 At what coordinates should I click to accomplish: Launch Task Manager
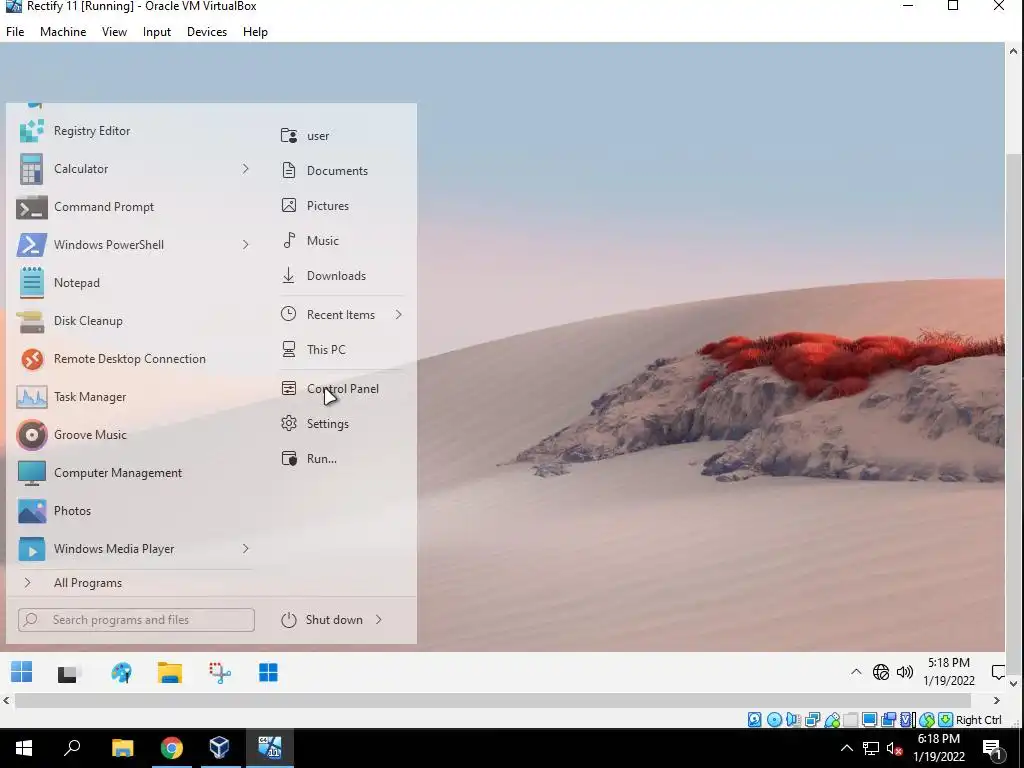coord(89,396)
